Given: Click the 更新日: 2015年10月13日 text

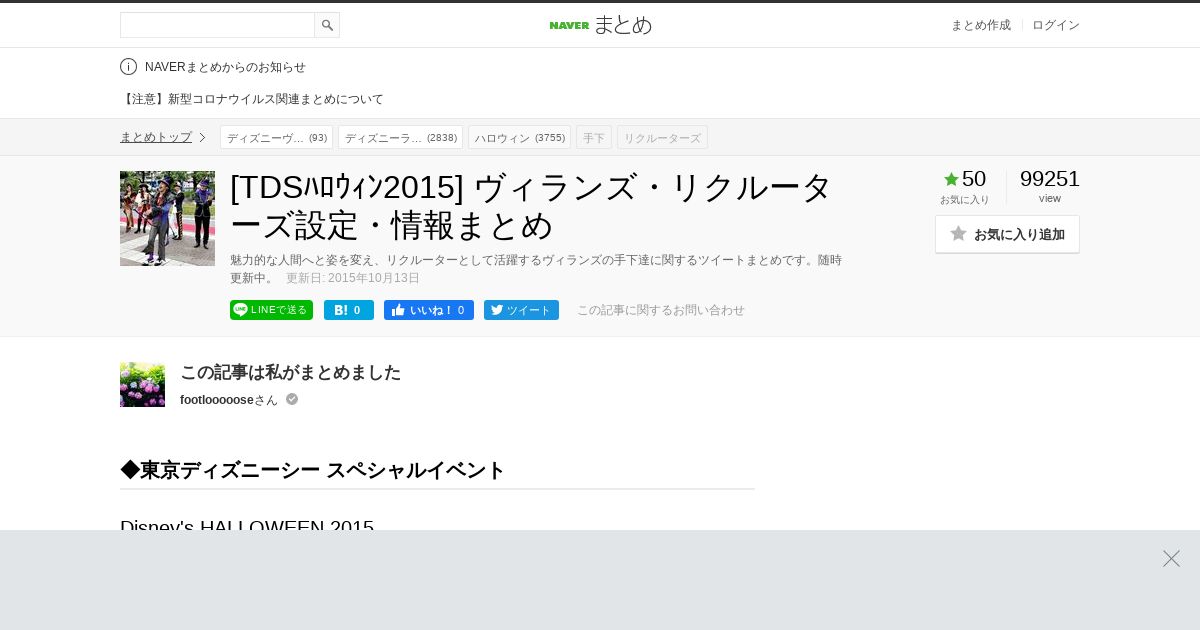Looking at the screenshot, I should click(x=353, y=278).
